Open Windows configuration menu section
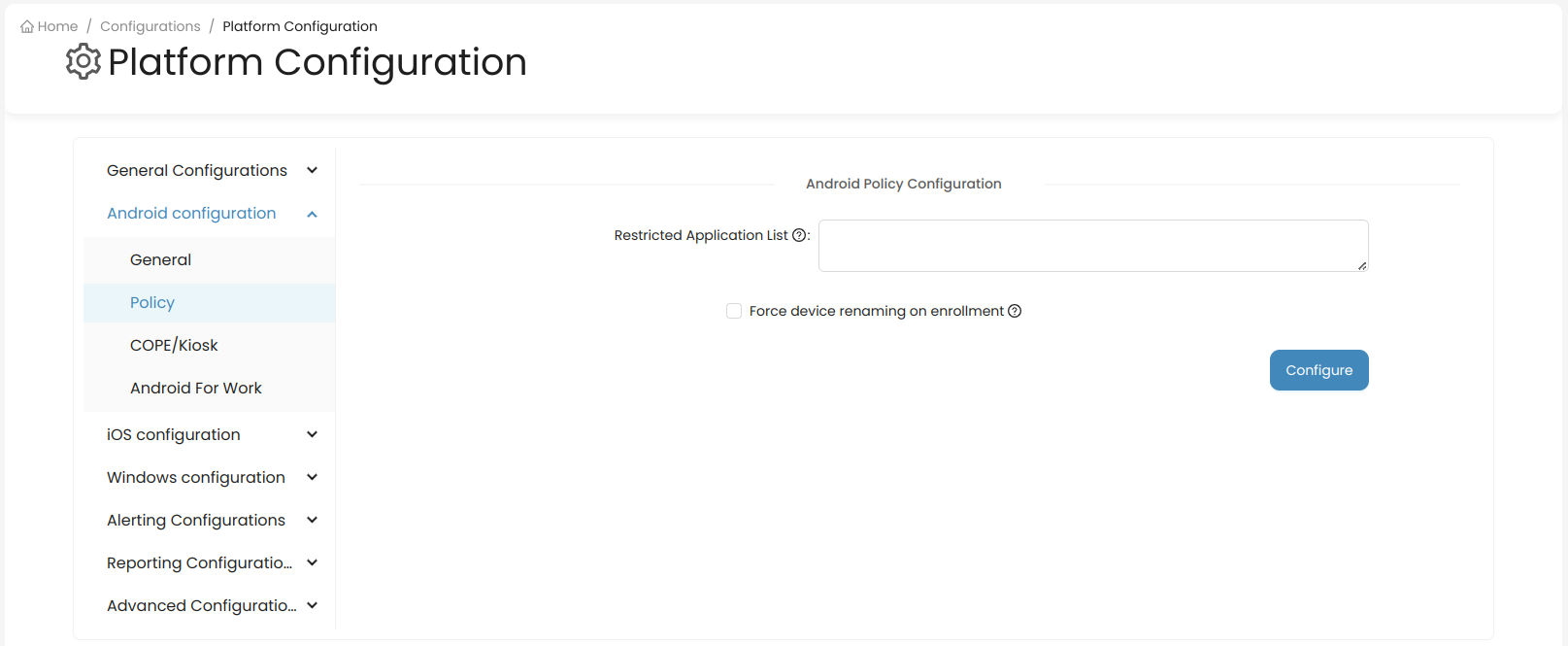The height and width of the screenshot is (646, 1568). pyautogui.click(x=210, y=477)
